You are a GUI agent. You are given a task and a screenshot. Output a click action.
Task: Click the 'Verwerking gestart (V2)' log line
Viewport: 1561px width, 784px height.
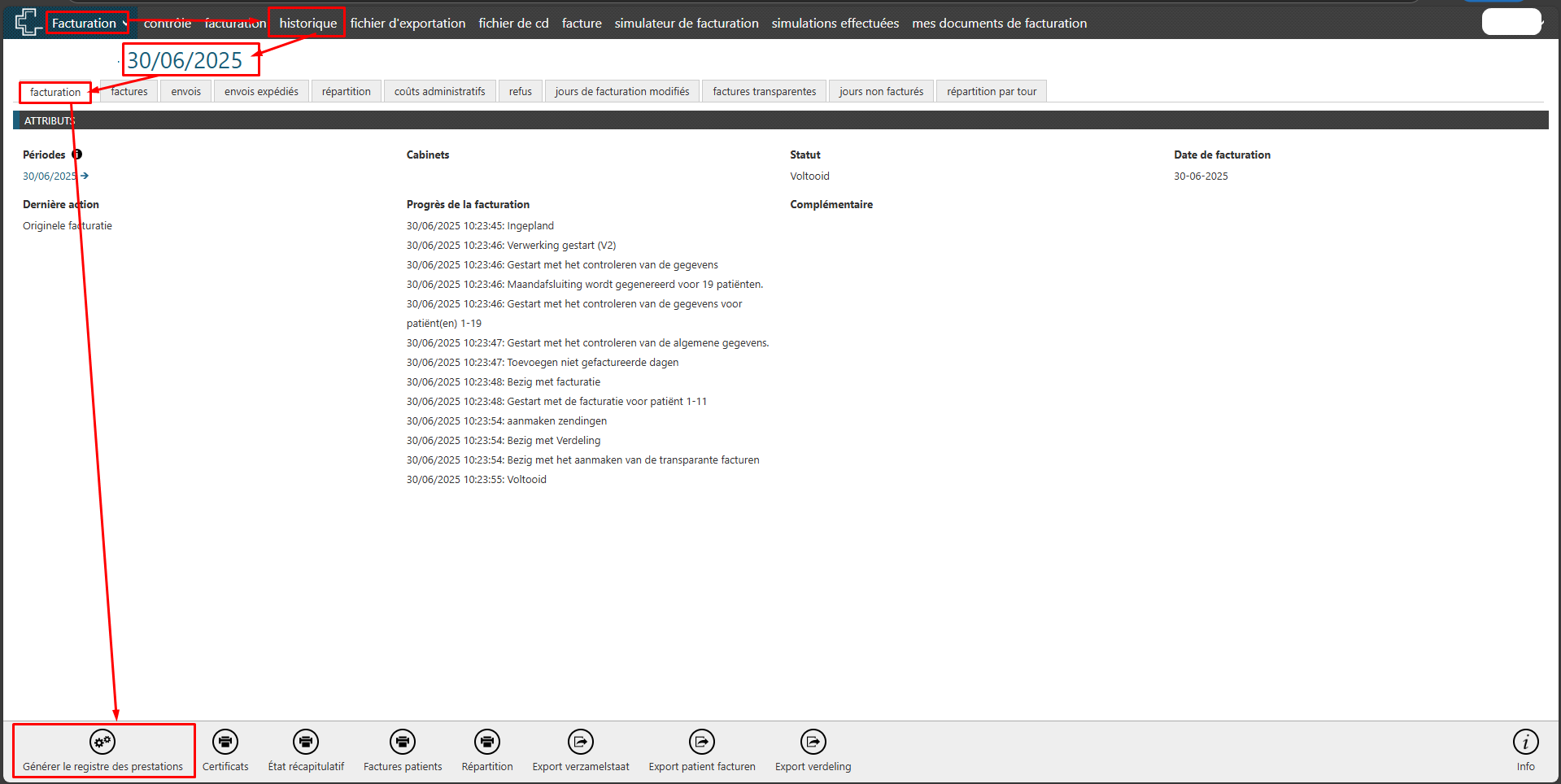(511, 245)
